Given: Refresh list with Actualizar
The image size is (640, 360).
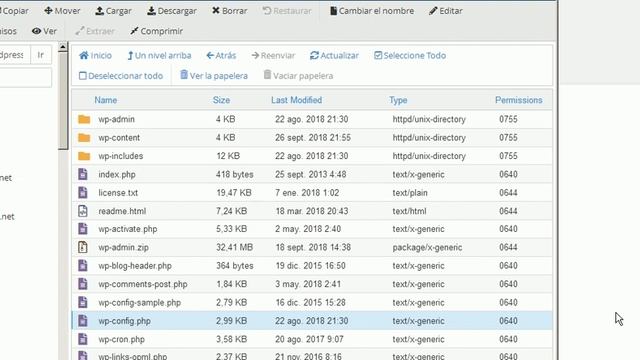Looking at the screenshot, I should tap(334, 56).
